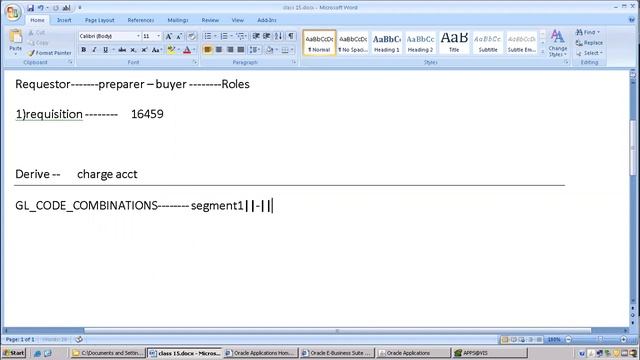Open the Office button menu

point(13,12)
